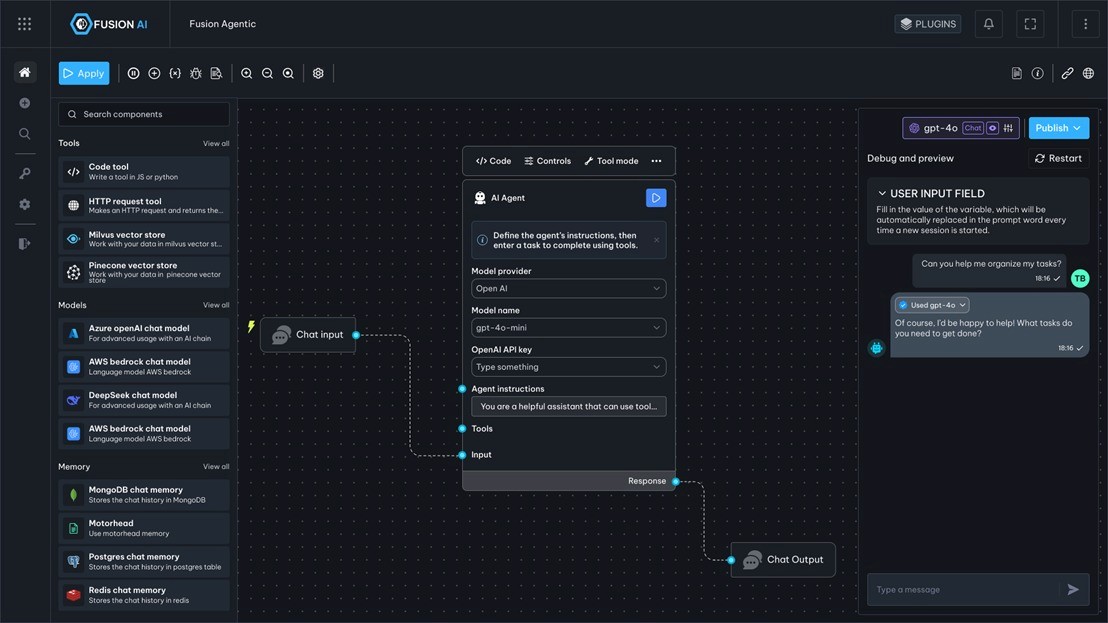Click the Fusion AI logo
Viewport: 1108px width, 623px height.
(x=109, y=24)
